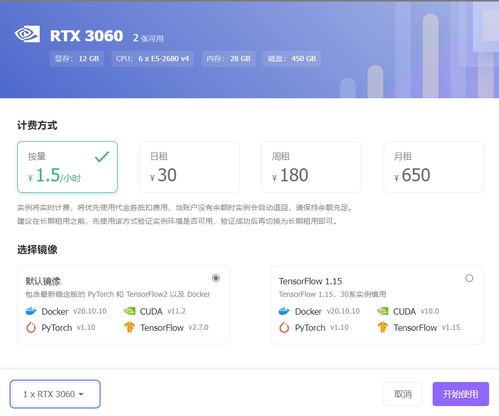Click TensorFlow 1.15, 30系实例慎用 description text

coord(332,294)
